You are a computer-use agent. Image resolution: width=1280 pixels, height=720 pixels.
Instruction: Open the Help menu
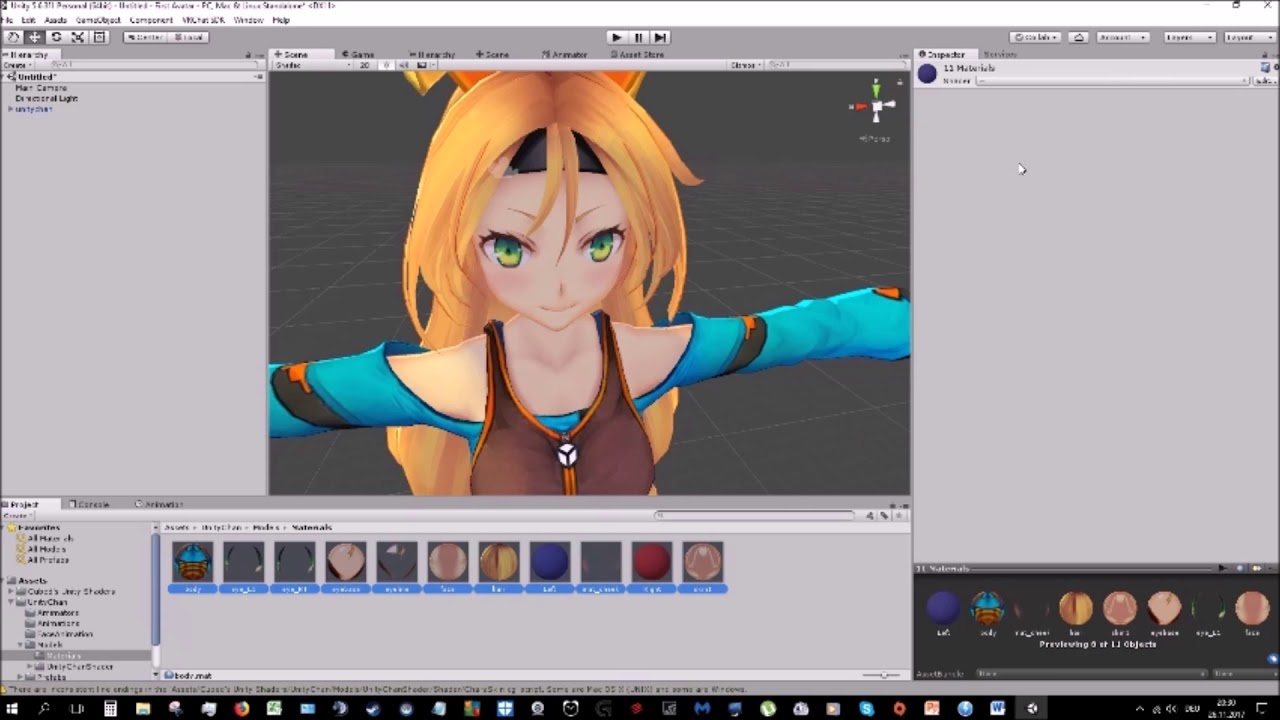coord(281,20)
